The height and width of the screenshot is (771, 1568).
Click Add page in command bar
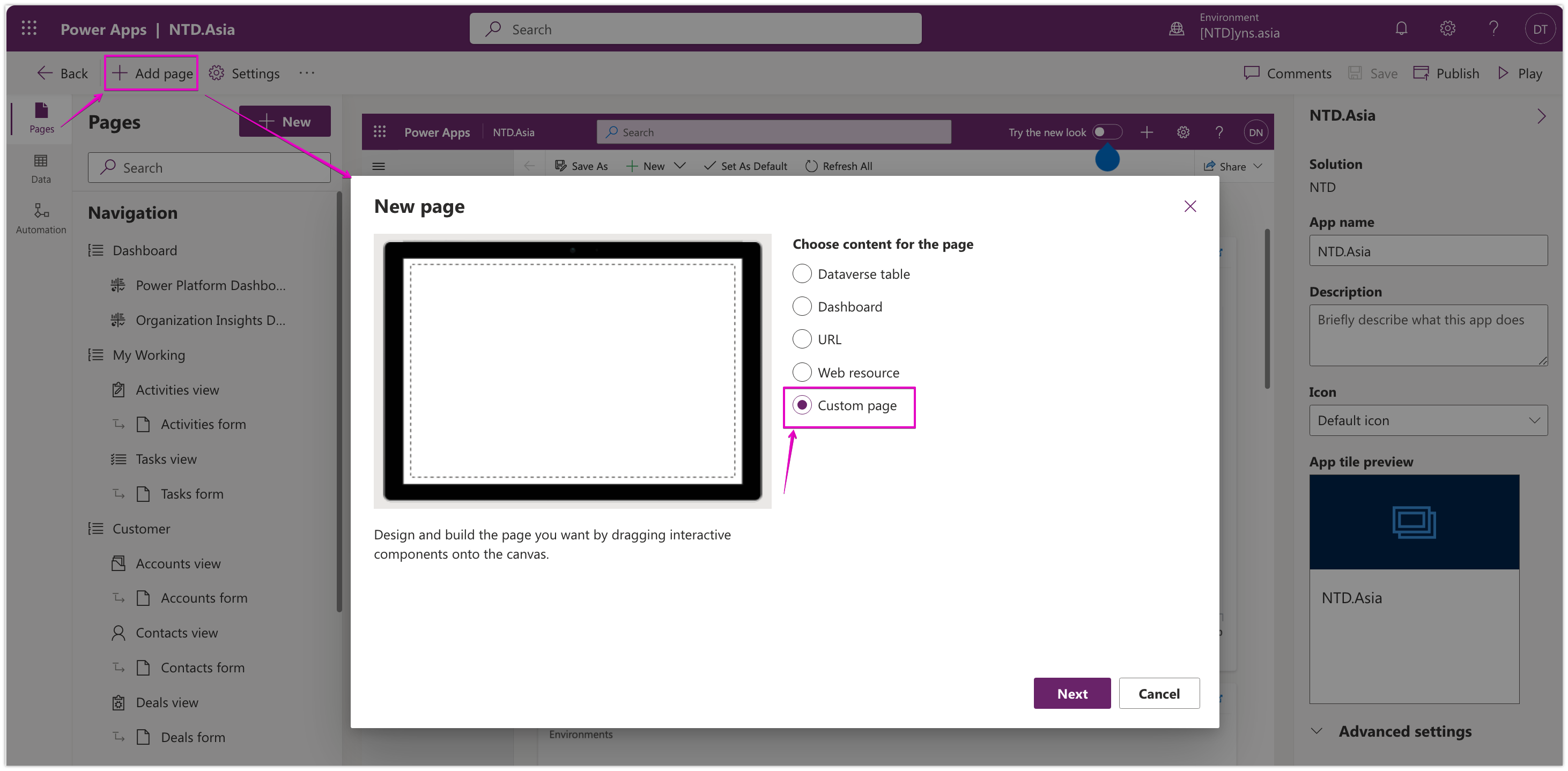coord(152,73)
